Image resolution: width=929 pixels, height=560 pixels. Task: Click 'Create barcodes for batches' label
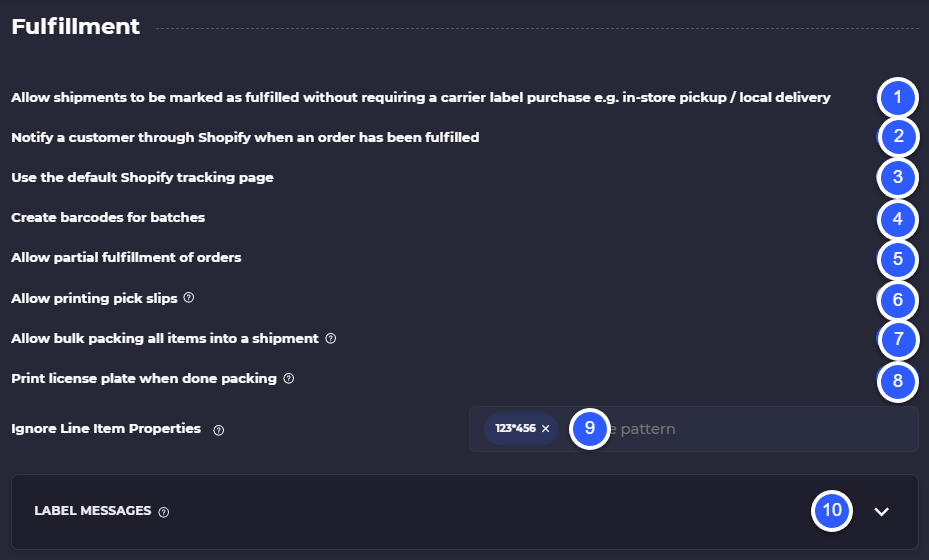tap(108, 217)
